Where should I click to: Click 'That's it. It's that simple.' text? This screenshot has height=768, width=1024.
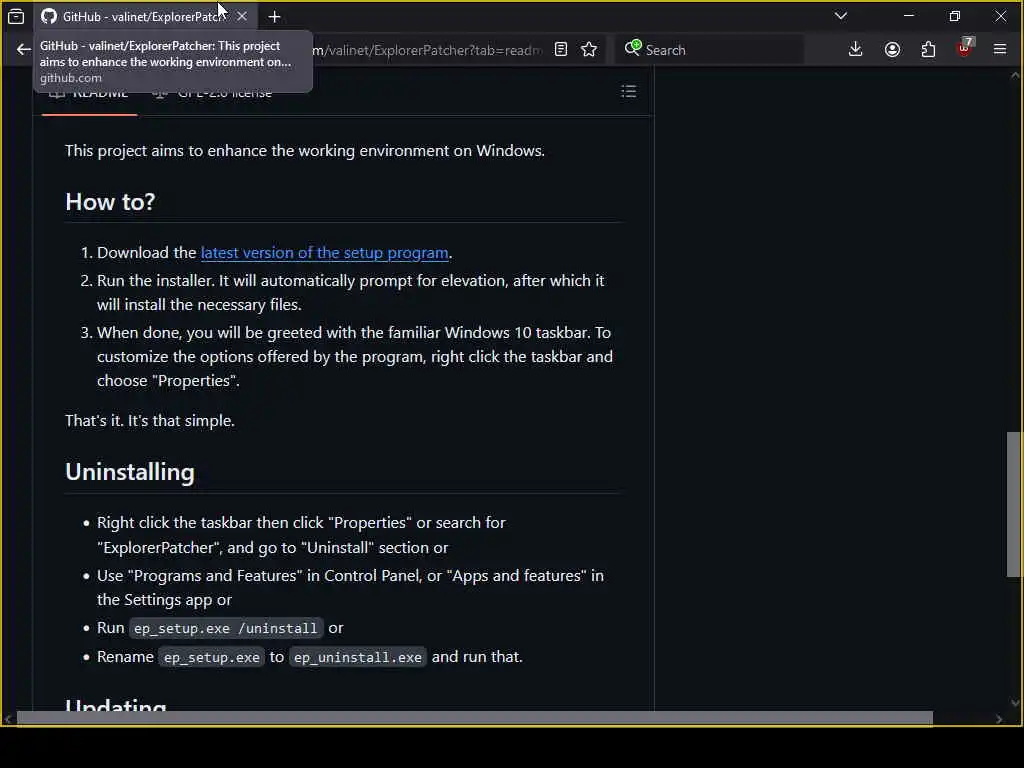150,421
